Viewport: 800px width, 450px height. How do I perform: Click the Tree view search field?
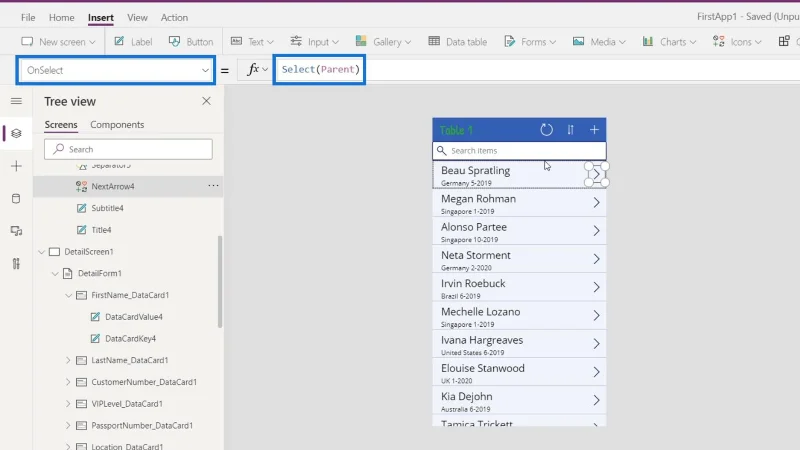tap(128, 149)
